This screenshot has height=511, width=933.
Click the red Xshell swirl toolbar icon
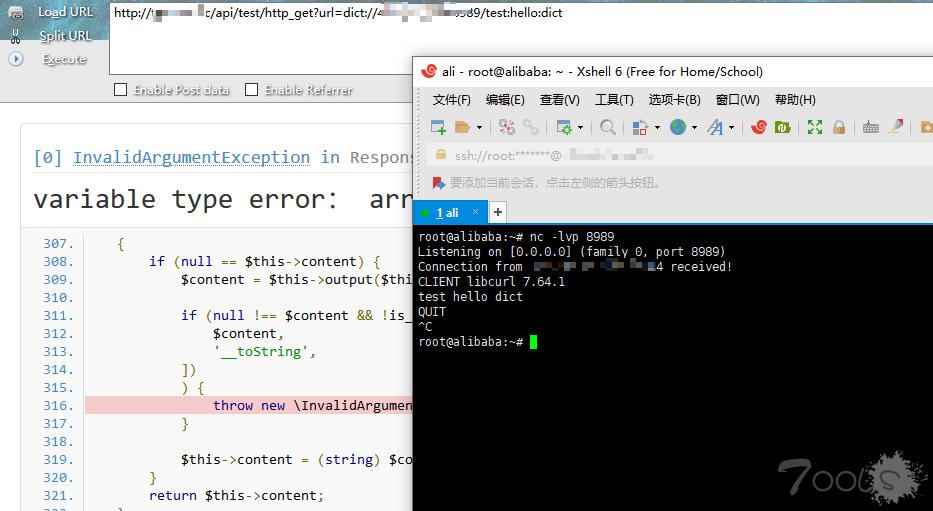coord(759,127)
